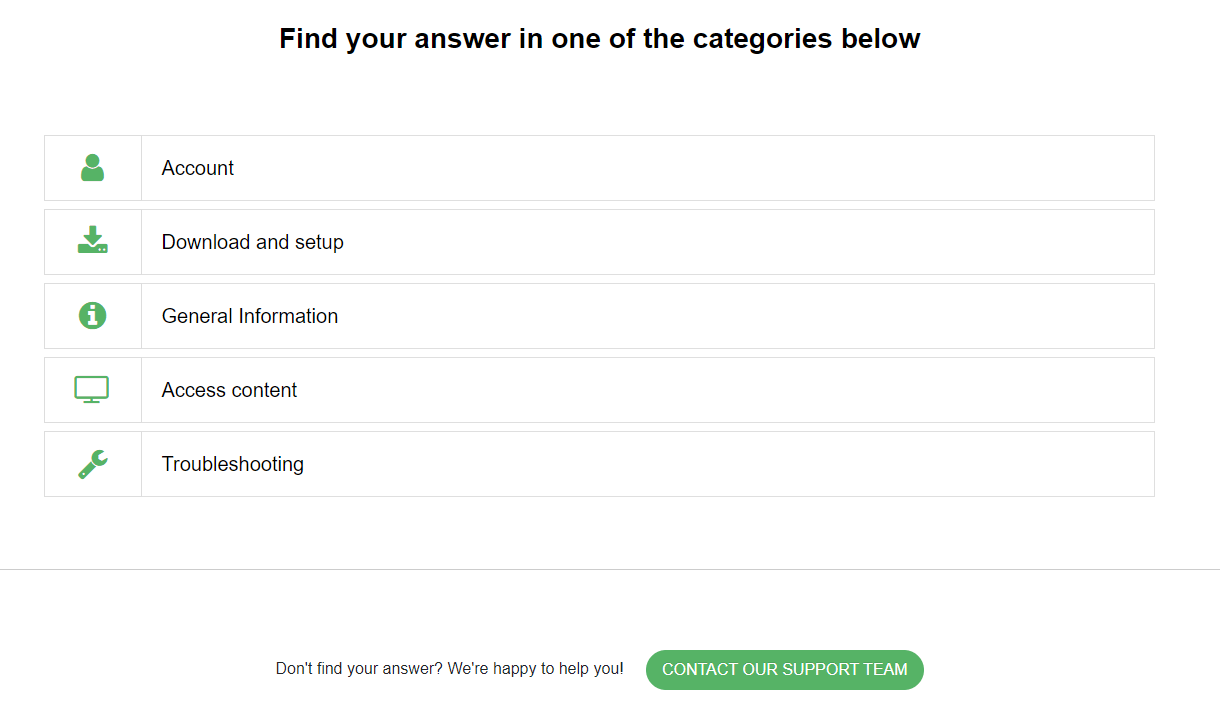
Task: Open the Account category
Action: point(599,168)
